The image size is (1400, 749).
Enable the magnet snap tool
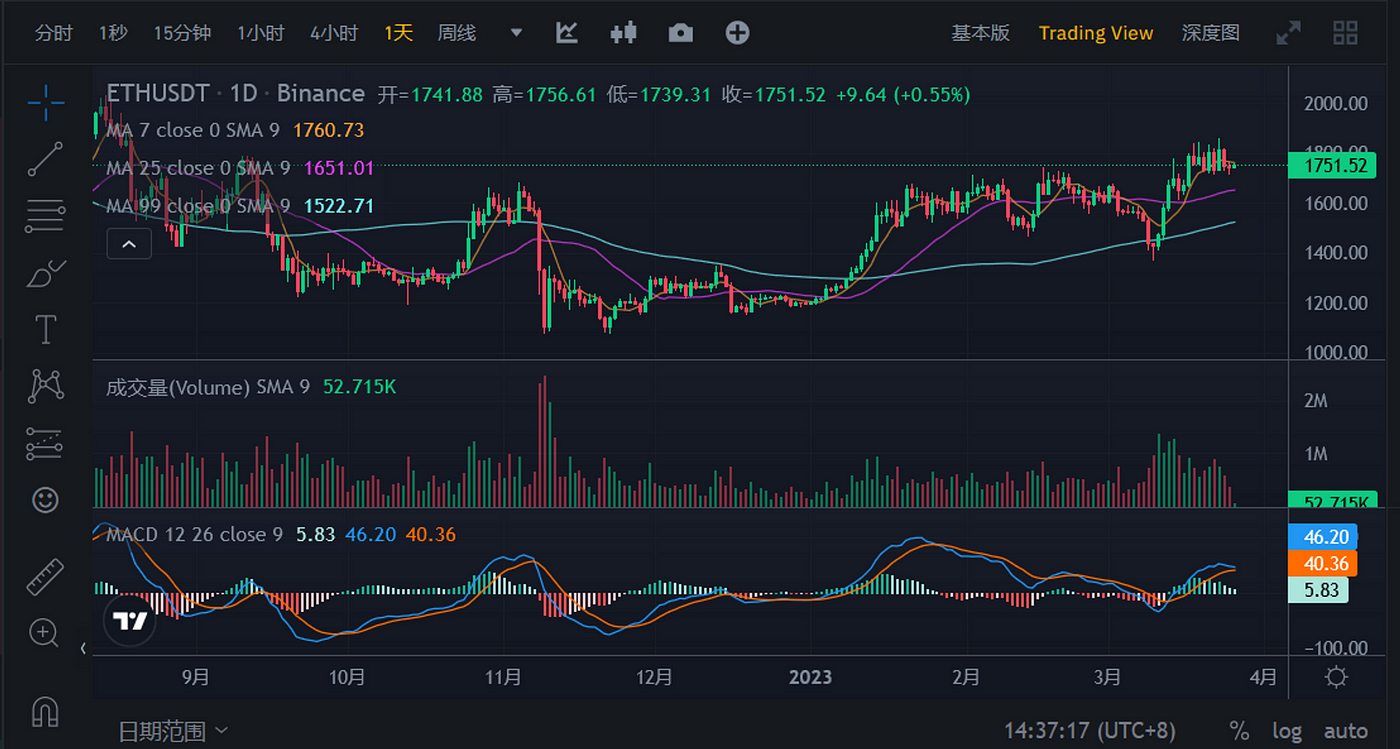click(x=45, y=711)
